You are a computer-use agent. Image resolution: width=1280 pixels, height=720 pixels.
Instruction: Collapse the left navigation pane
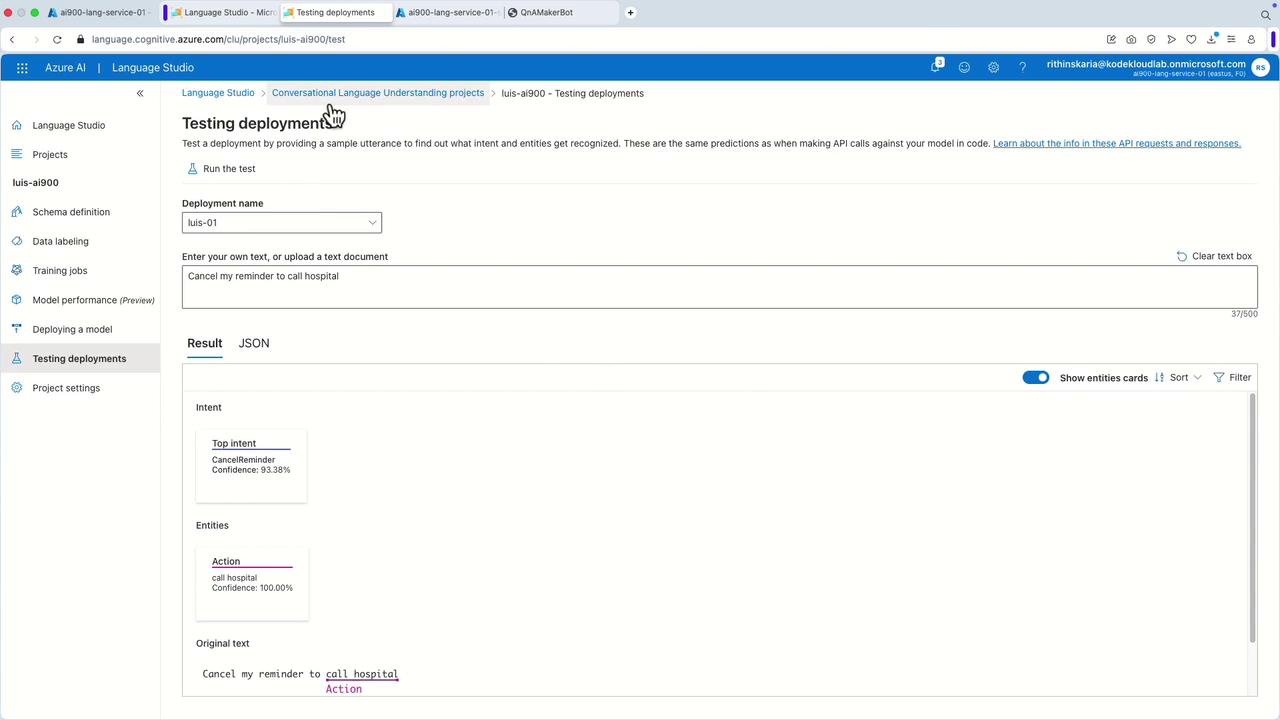140,93
